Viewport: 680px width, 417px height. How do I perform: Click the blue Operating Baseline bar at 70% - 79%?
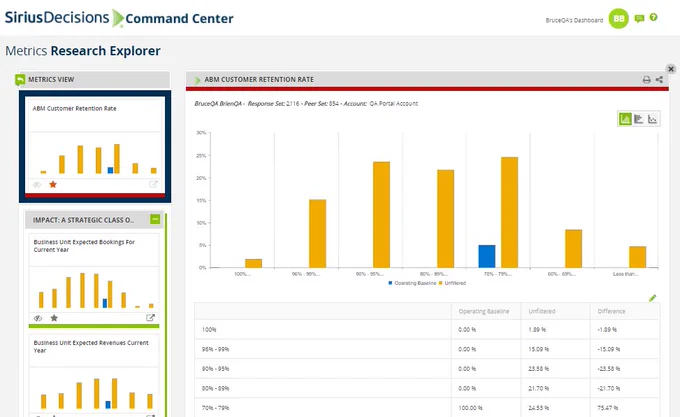(487, 256)
